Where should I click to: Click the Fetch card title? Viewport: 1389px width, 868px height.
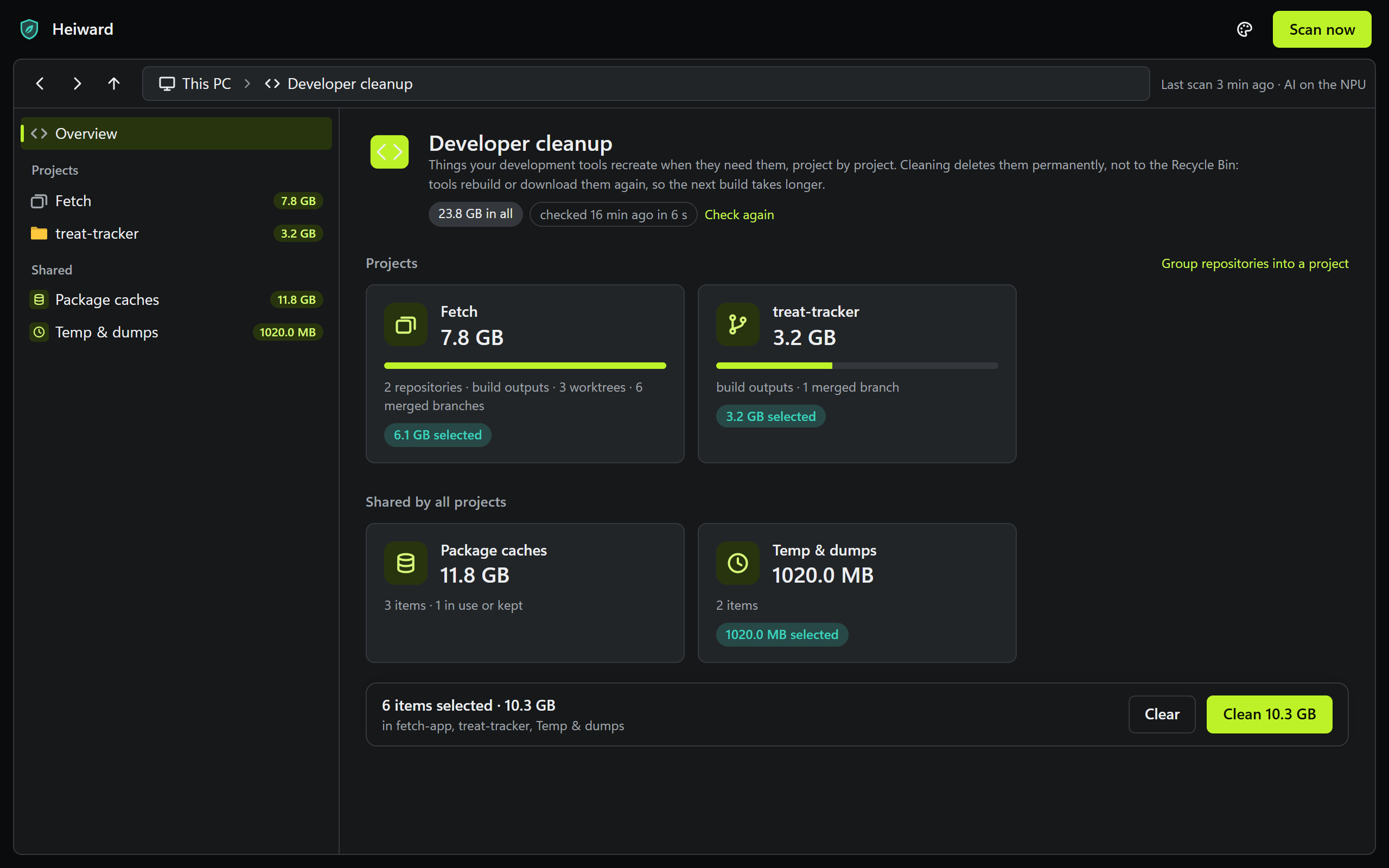coord(458,312)
